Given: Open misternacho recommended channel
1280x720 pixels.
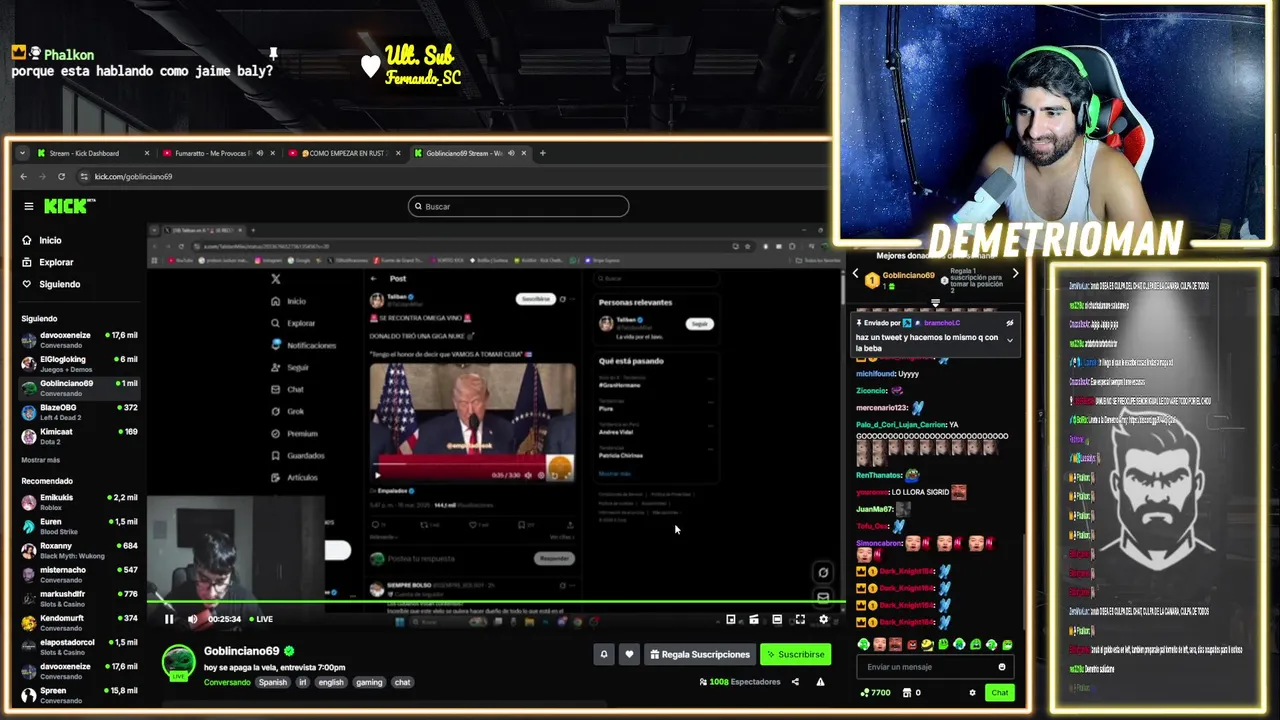Looking at the screenshot, I should coord(79,574).
